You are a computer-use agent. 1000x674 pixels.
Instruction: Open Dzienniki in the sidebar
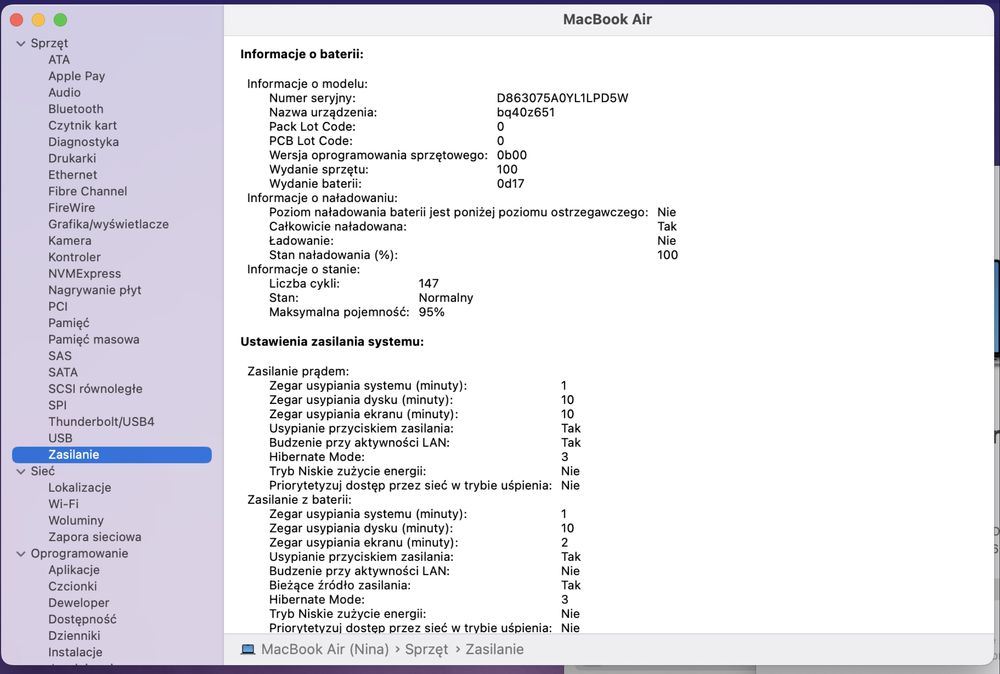point(75,636)
